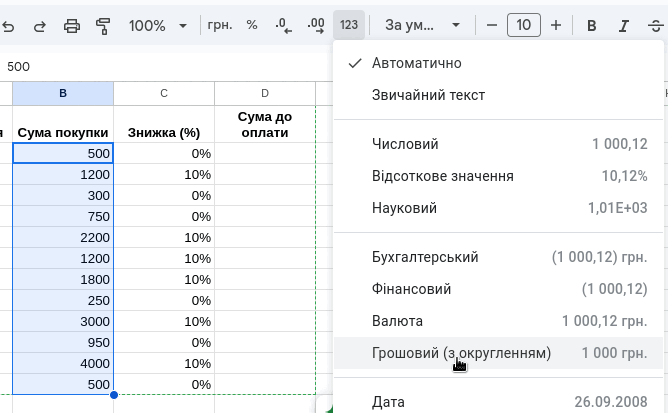Click cell with value 2200
Screen dimensions: 668x413
[63, 237]
